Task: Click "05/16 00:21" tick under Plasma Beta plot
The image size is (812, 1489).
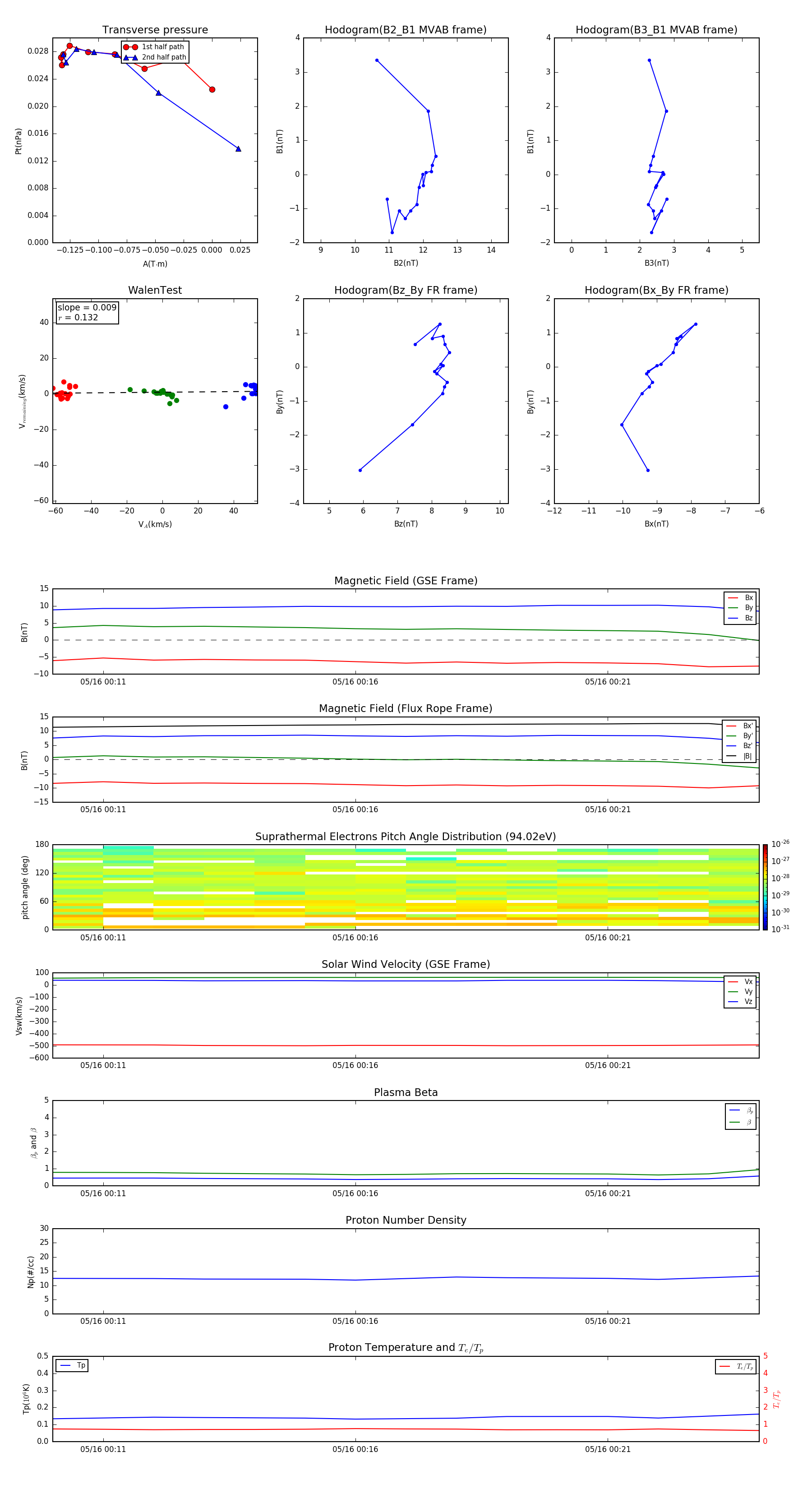Action: (x=607, y=1193)
